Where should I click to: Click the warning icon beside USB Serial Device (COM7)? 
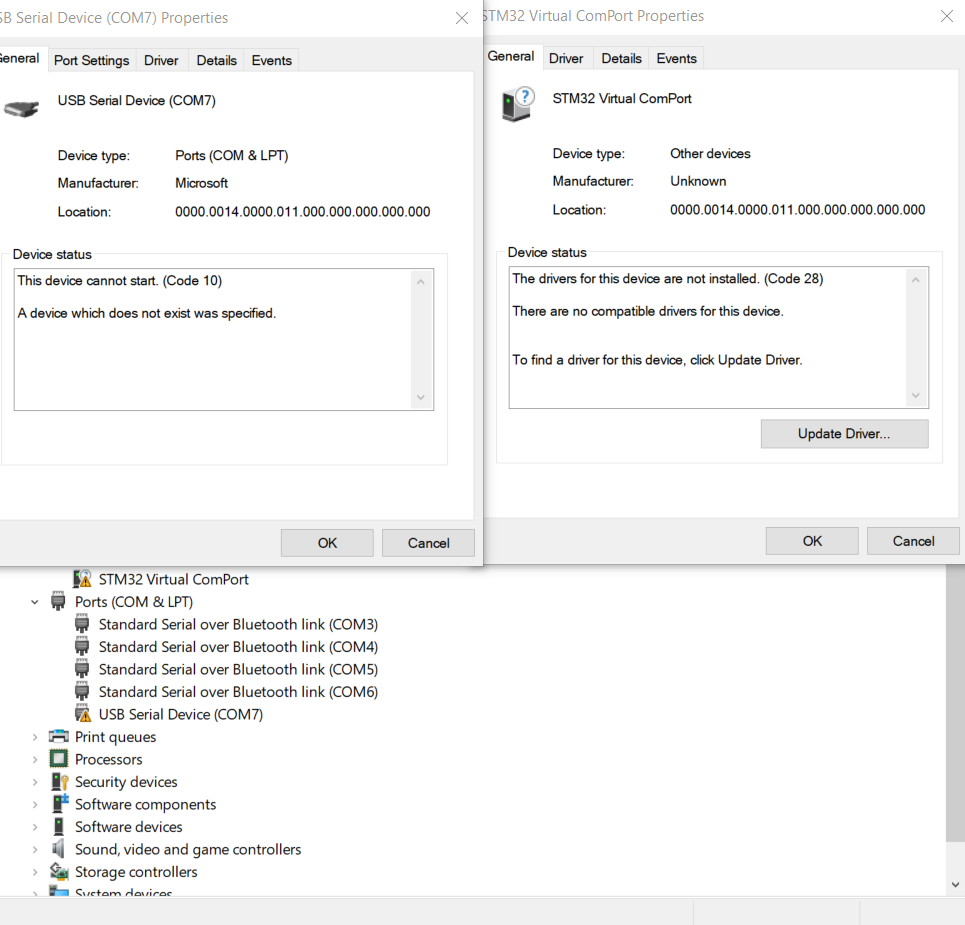82,714
